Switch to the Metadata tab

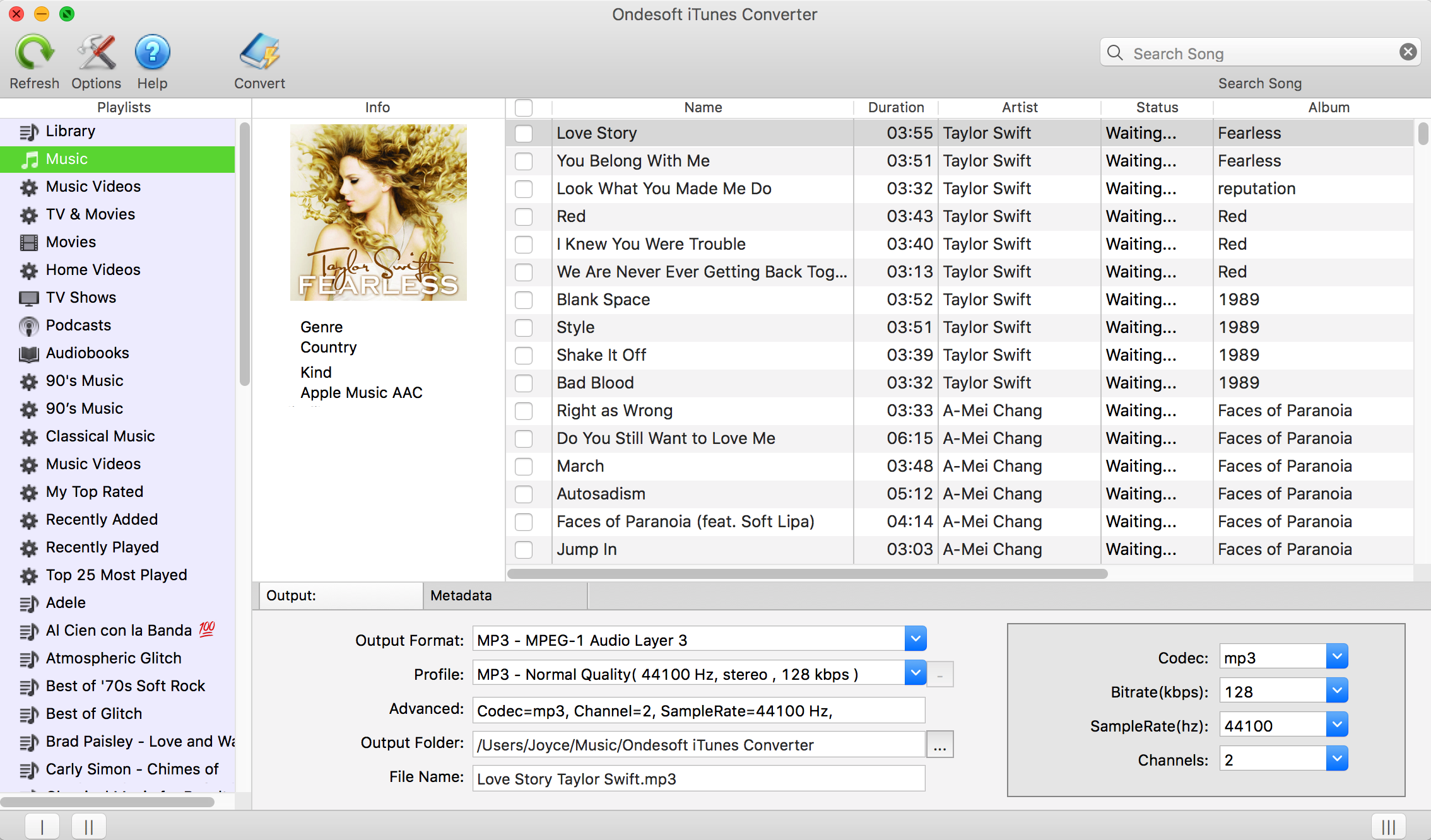point(461,594)
